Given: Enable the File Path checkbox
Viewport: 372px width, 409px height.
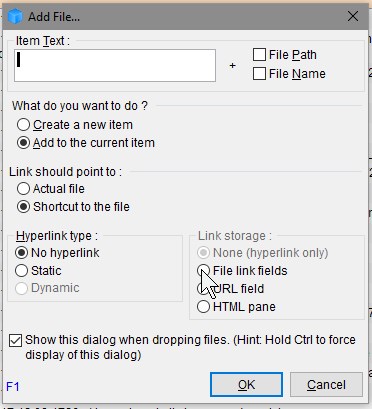Looking at the screenshot, I should coord(259,55).
